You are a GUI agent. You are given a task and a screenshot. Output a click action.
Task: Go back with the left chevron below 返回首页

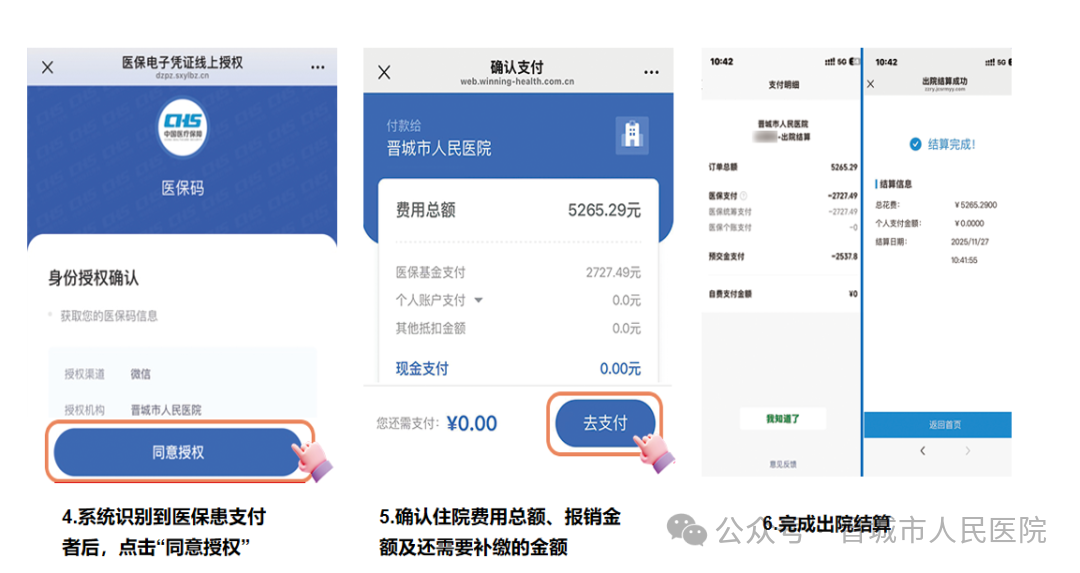(922, 450)
